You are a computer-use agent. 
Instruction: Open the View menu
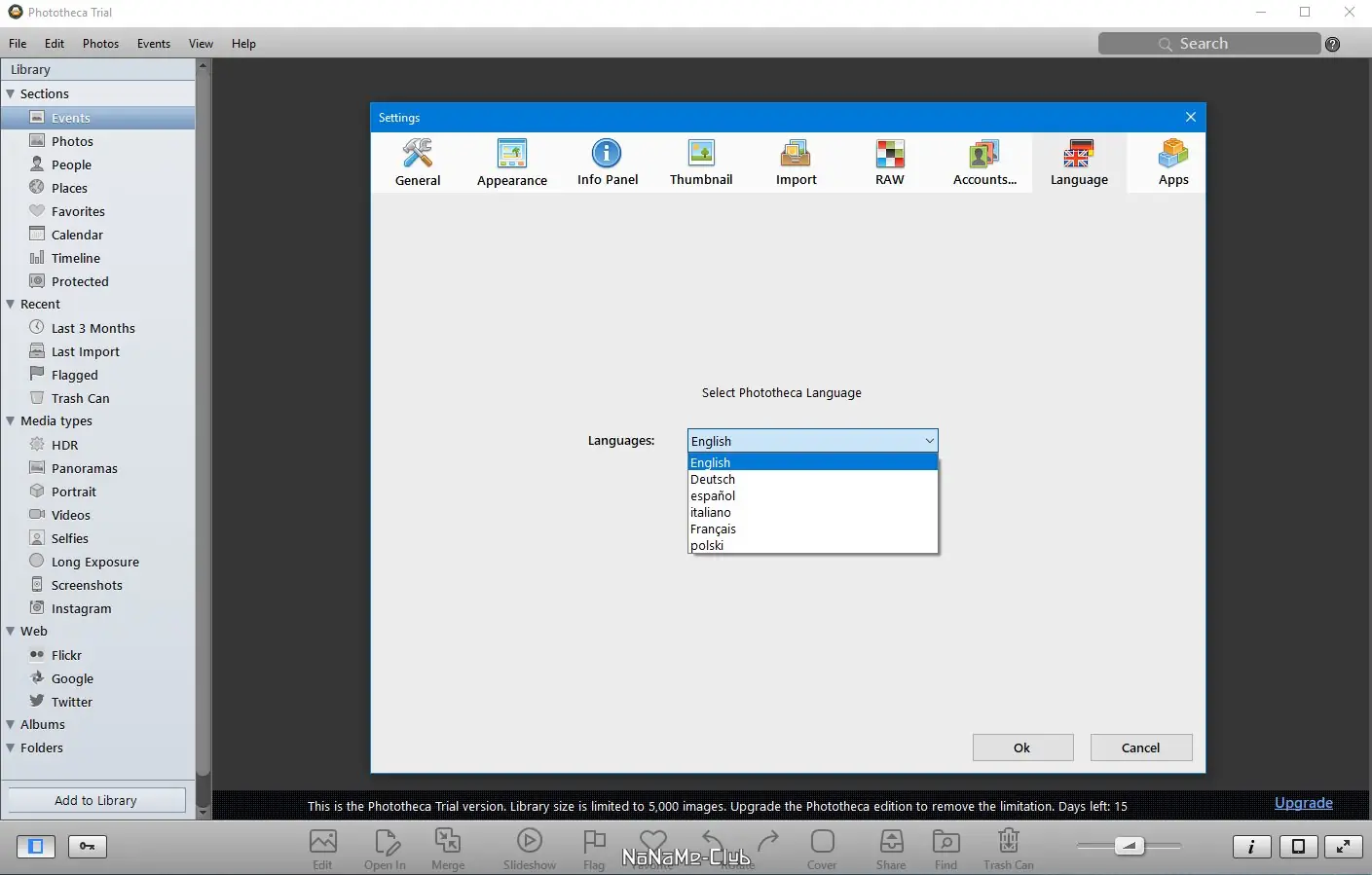coord(201,44)
